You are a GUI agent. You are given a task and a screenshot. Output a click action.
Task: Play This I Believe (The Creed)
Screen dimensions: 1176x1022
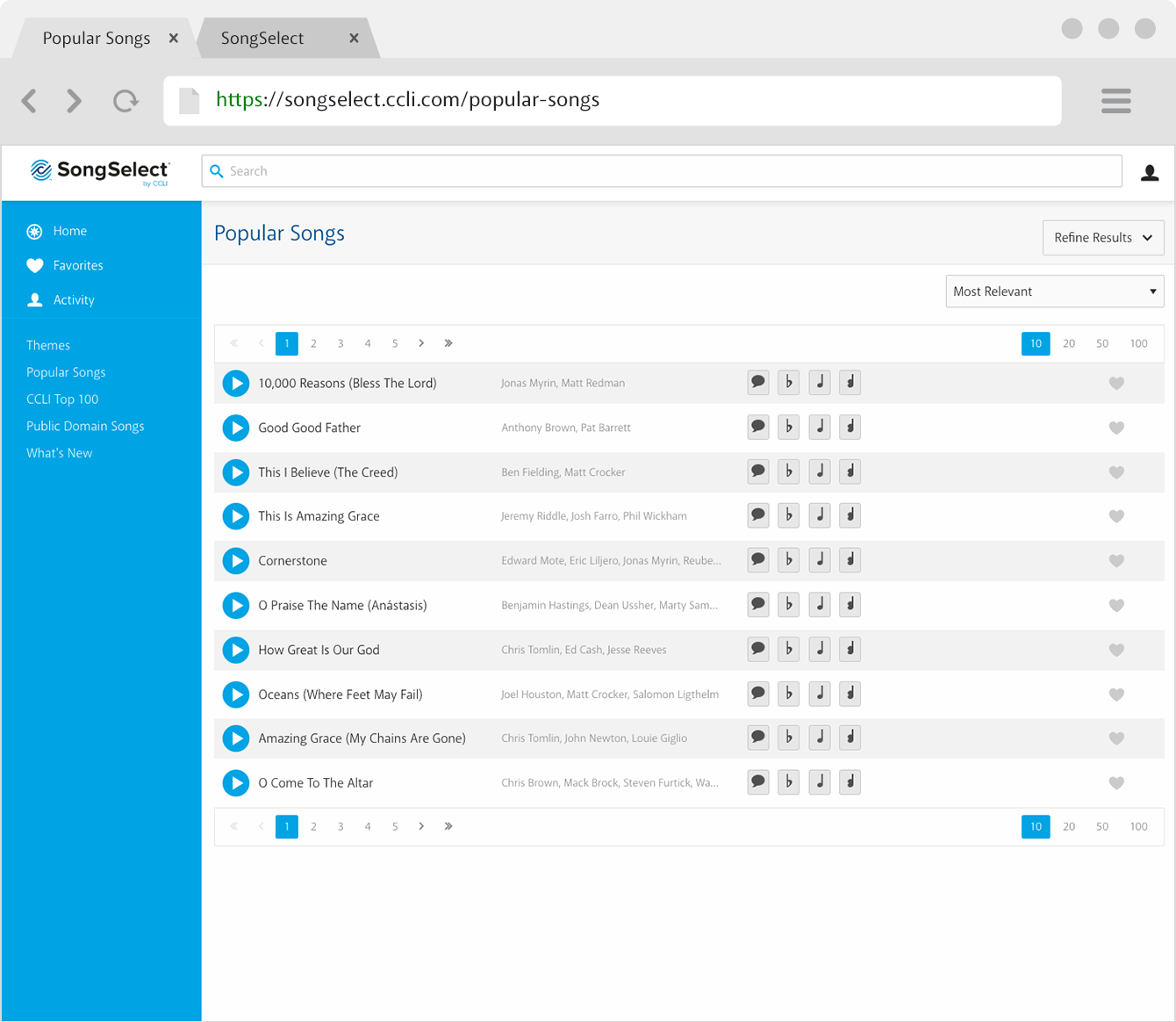[236, 472]
